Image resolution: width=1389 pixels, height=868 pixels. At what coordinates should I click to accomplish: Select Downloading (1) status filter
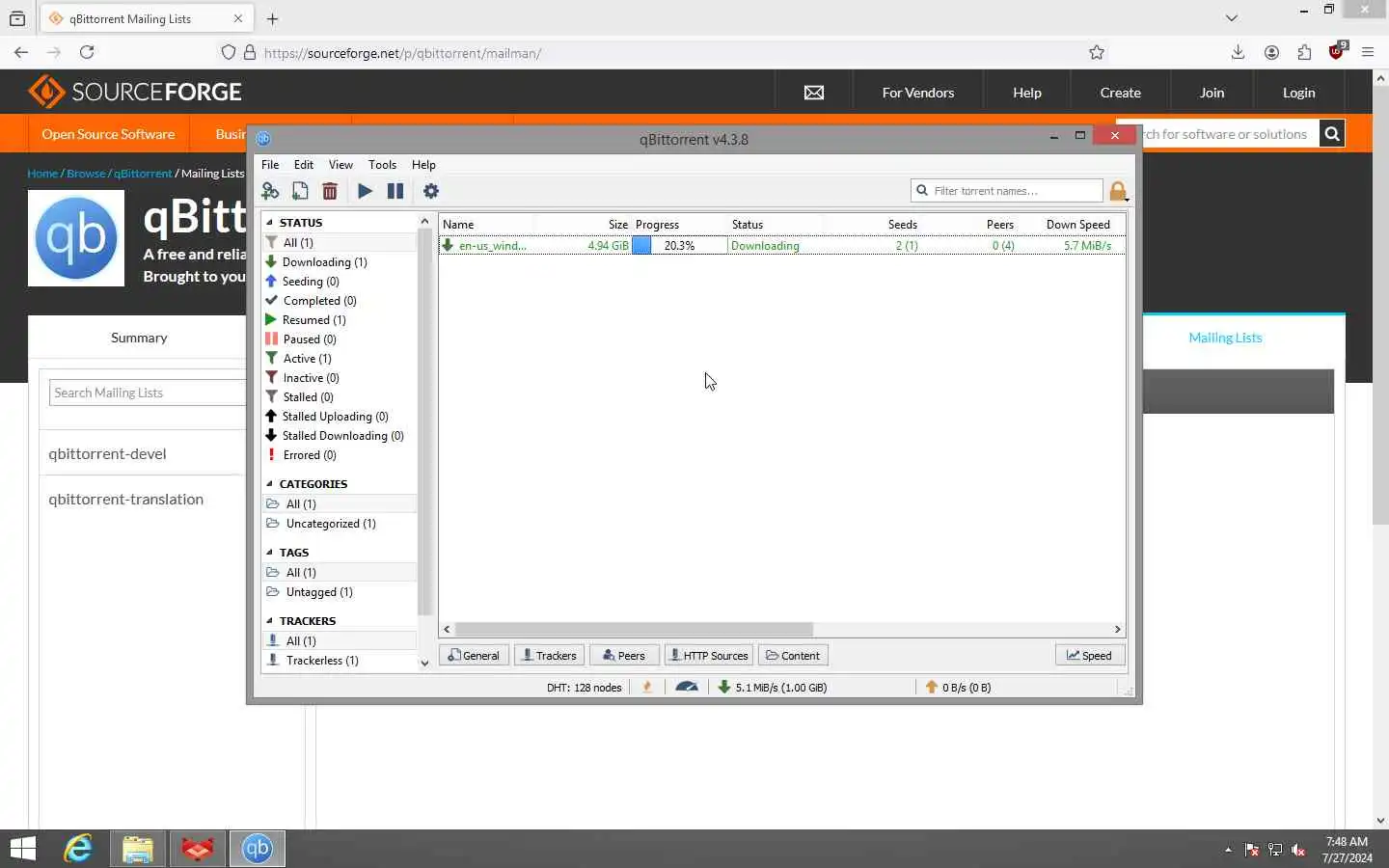point(340,261)
